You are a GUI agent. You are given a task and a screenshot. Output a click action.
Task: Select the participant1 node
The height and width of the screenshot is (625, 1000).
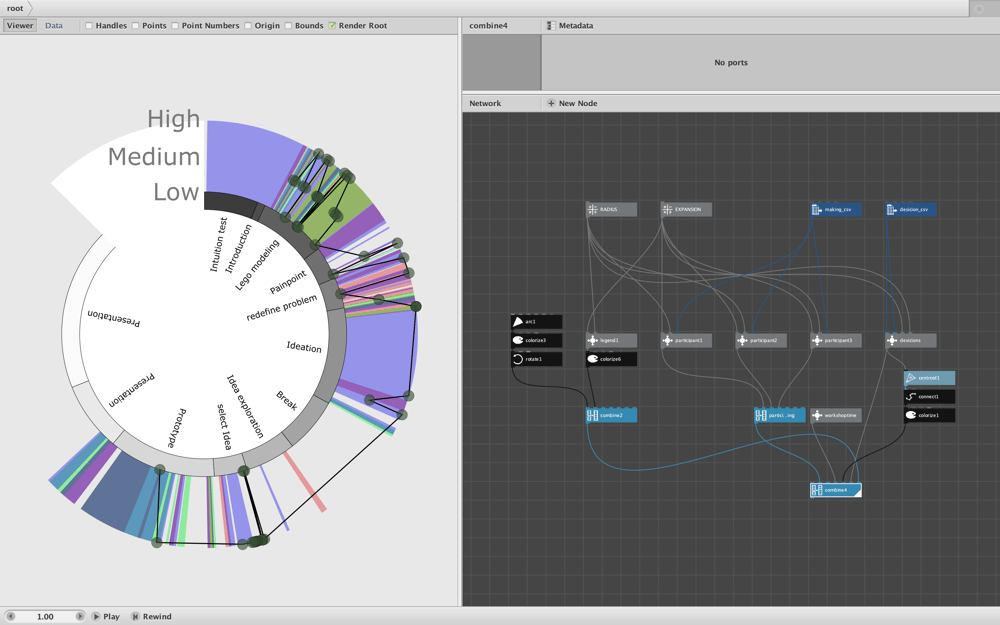pos(686,341)
